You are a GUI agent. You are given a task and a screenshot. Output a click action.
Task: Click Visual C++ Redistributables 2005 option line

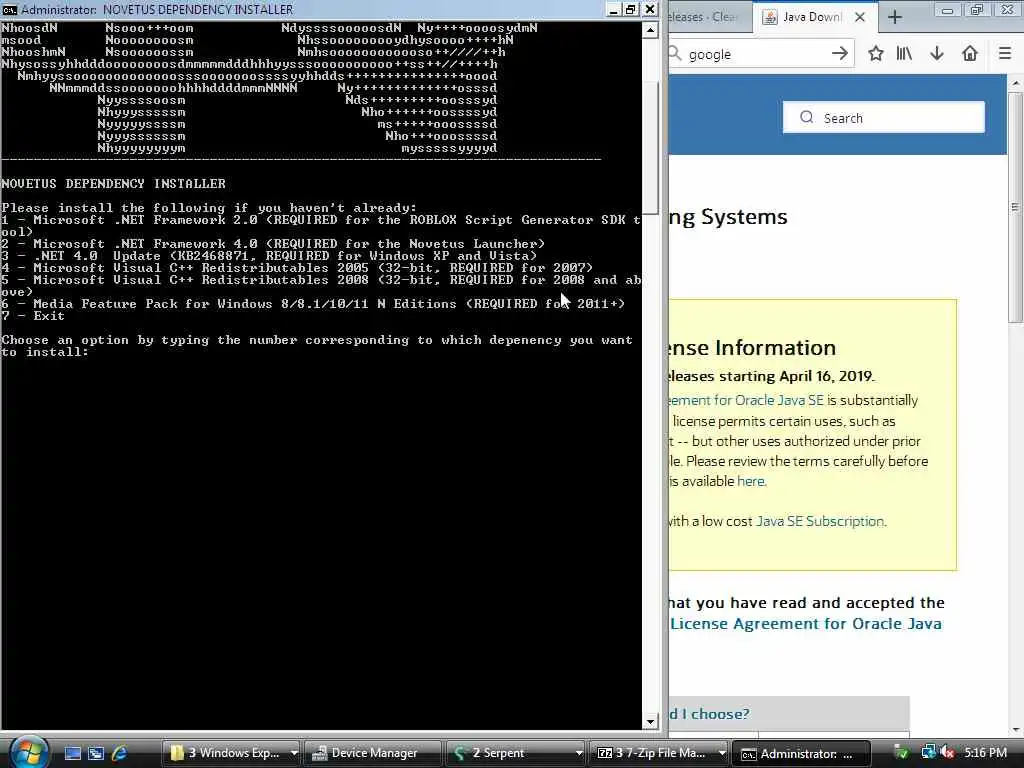pos(297,268)
